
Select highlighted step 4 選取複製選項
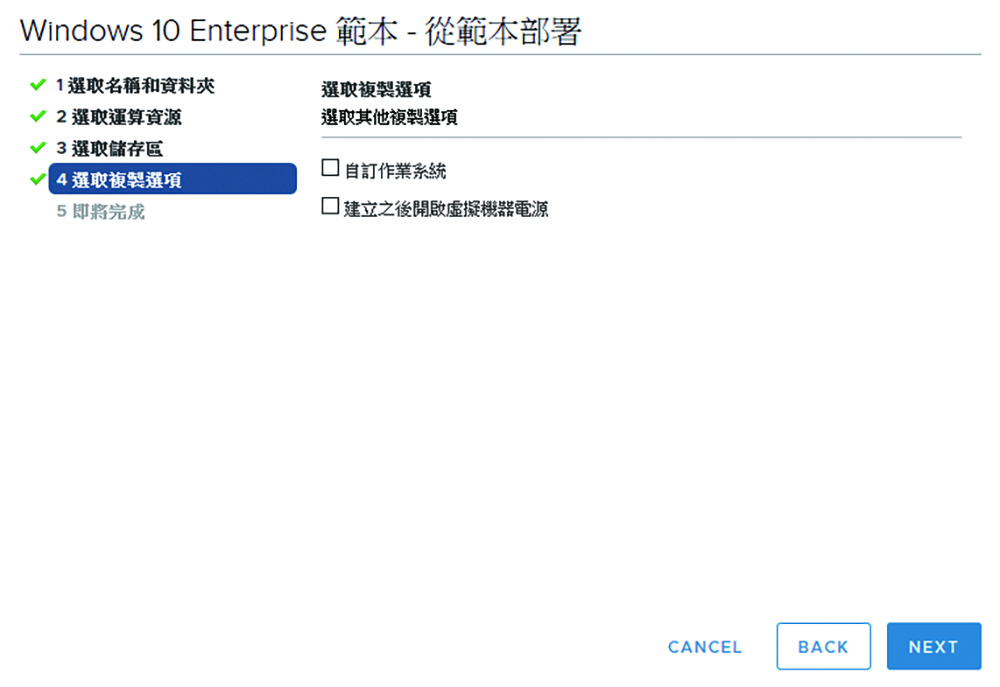(x=172, y=179)
